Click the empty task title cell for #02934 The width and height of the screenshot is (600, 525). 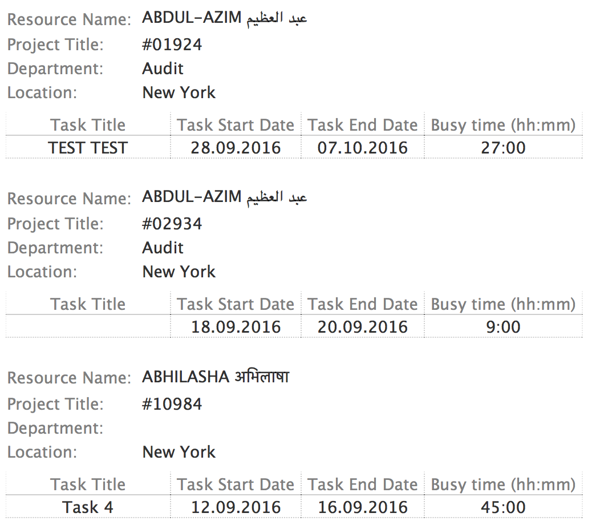pos(88,327)
